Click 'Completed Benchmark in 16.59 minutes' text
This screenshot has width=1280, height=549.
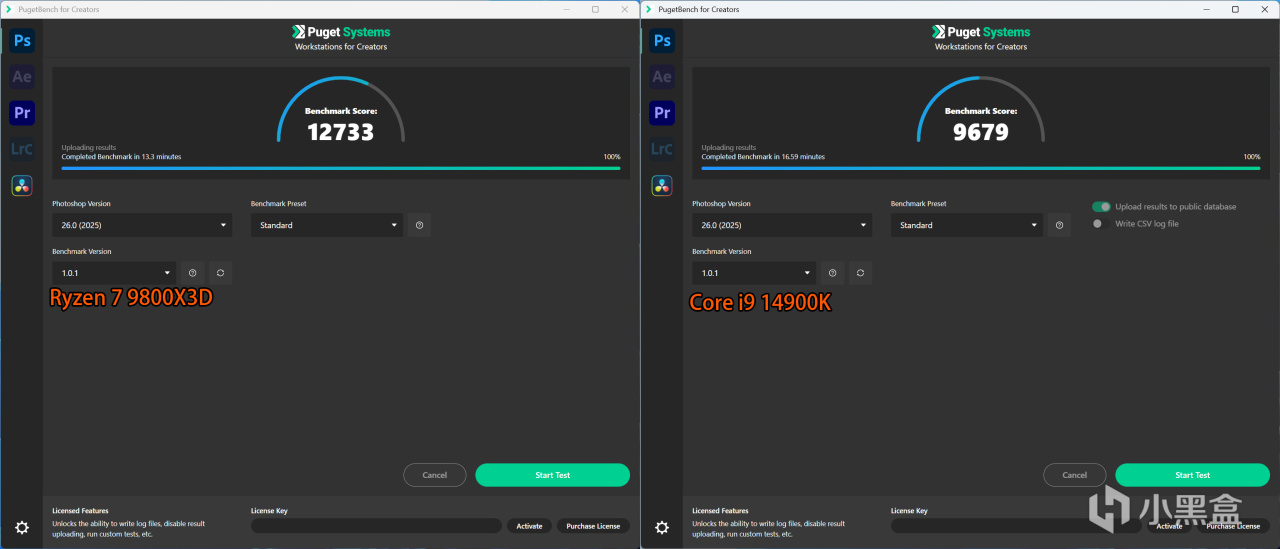click(763, 157)
